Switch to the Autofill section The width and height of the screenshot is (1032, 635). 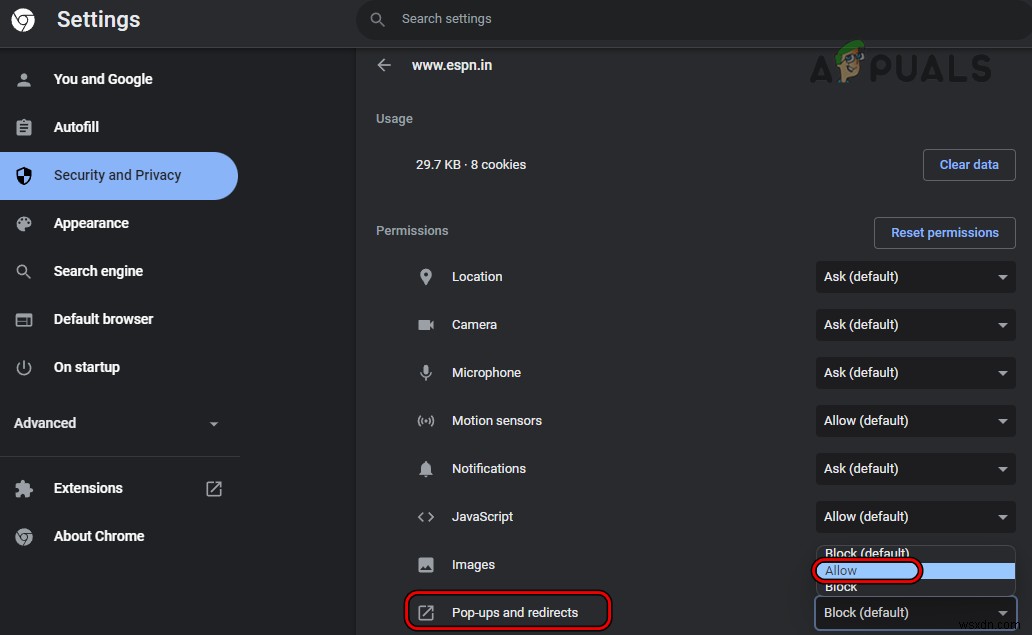(76, 127)
